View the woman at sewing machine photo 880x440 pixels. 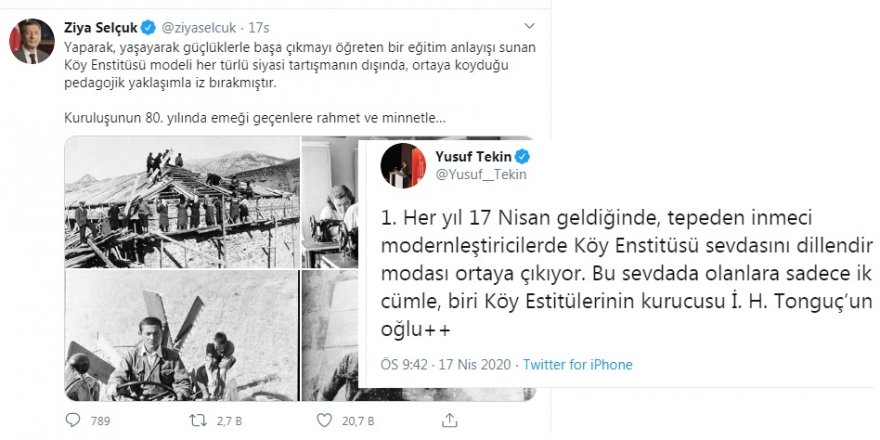[x=330, y=202]
